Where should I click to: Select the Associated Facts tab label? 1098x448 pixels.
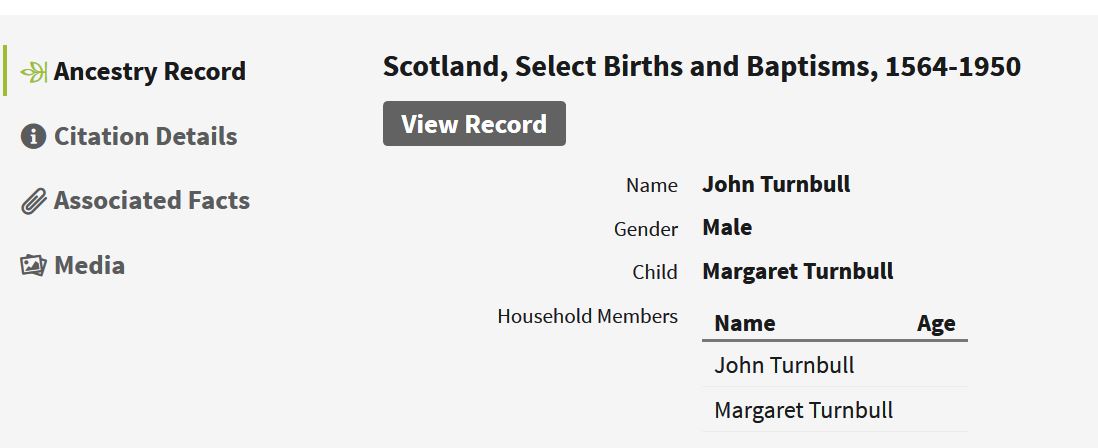(151, 201)
